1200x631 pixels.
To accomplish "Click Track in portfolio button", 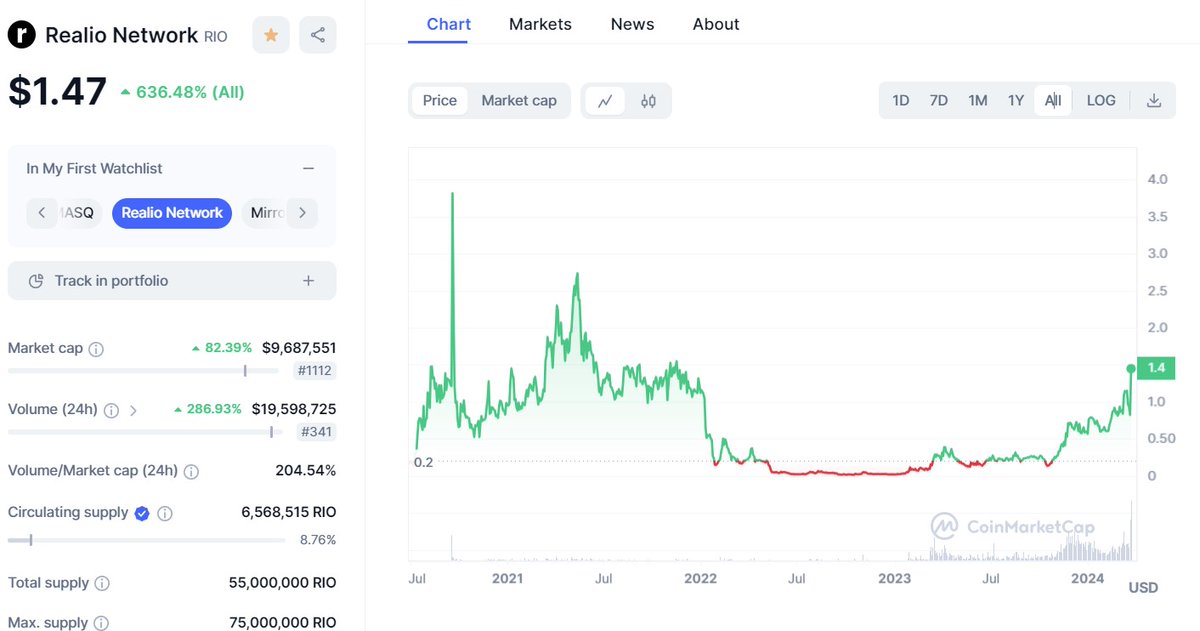I will (x=172, y=281).
